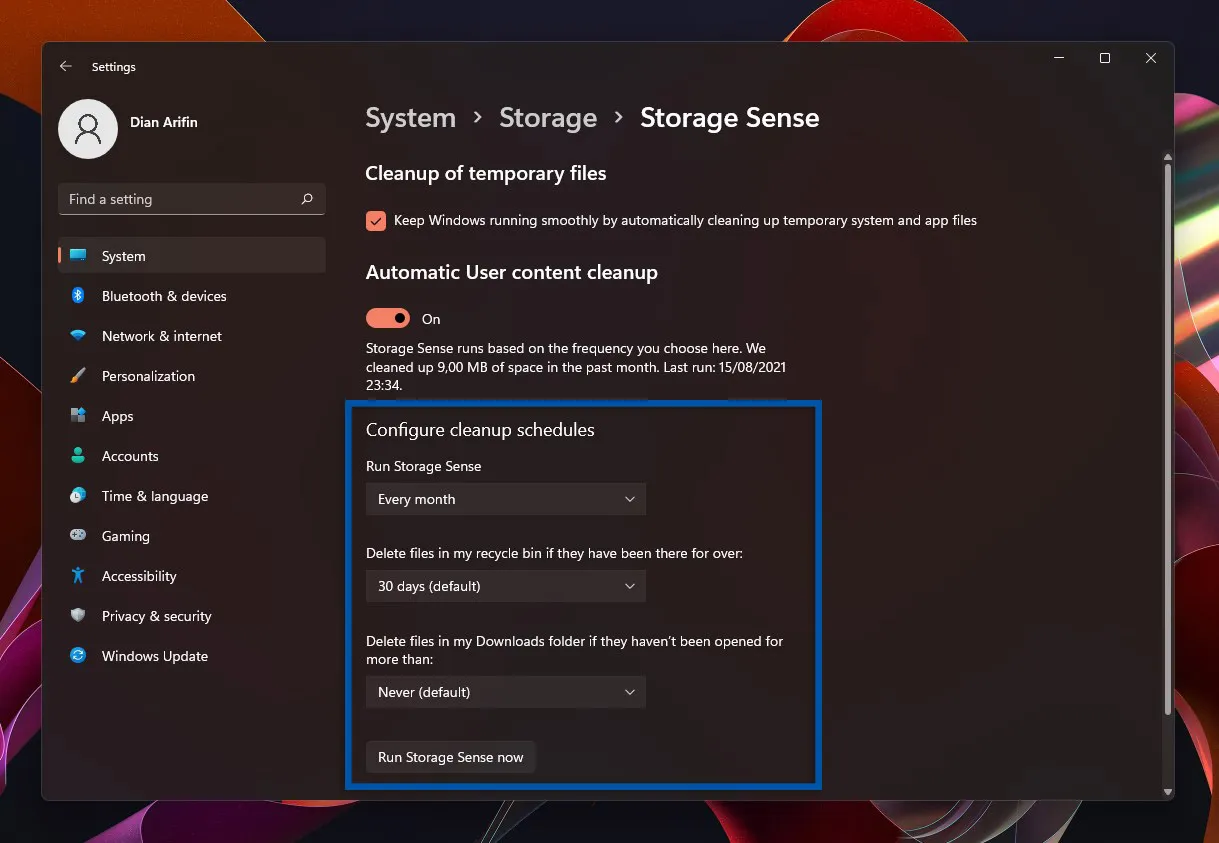1219x843 pixels.
Task: Select the Network & internet section
Action: pos(161,336)
